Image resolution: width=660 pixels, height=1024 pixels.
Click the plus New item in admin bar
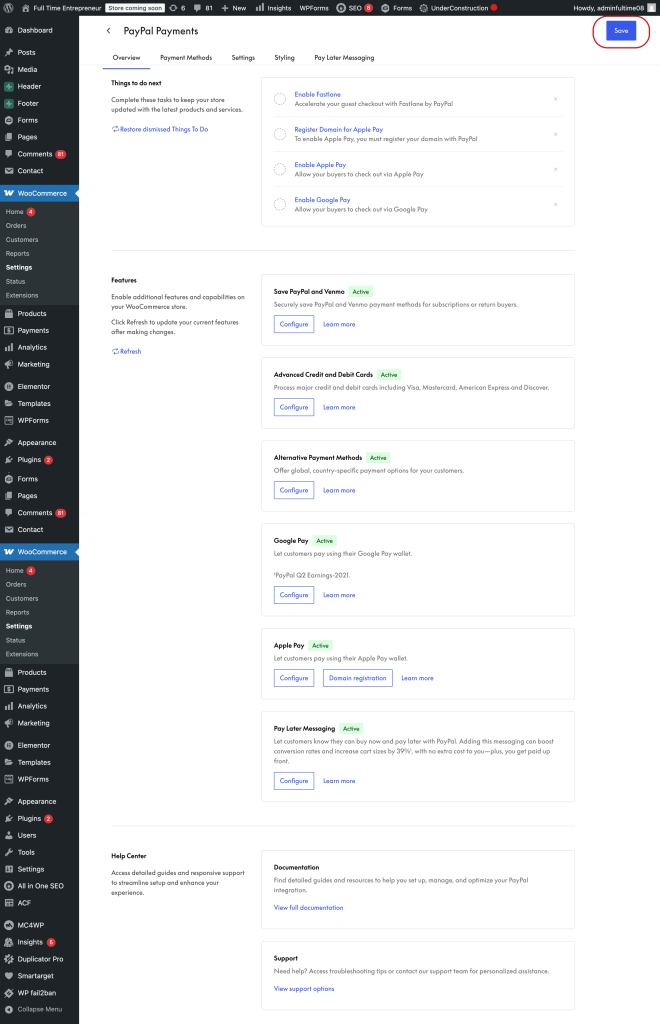coord(234,8)
